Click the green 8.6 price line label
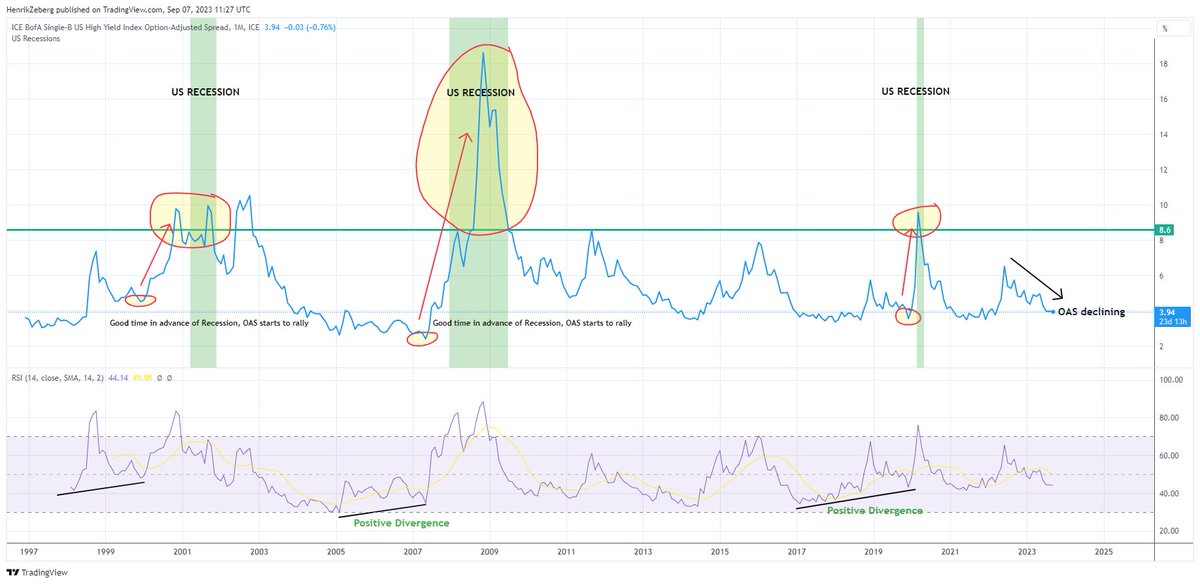 click(x=1164, y=230)
